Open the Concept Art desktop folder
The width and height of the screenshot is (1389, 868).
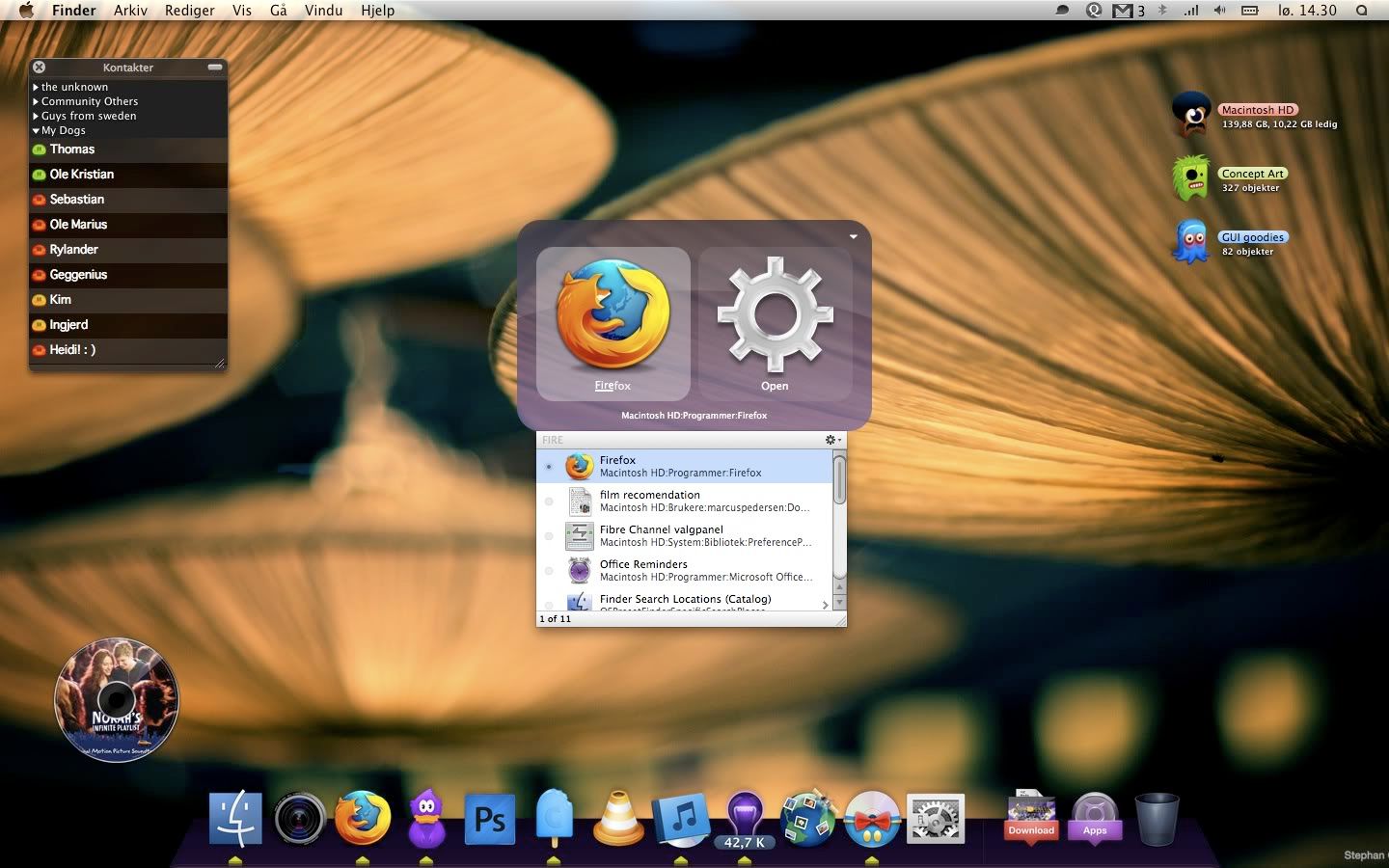[1191, 178]
